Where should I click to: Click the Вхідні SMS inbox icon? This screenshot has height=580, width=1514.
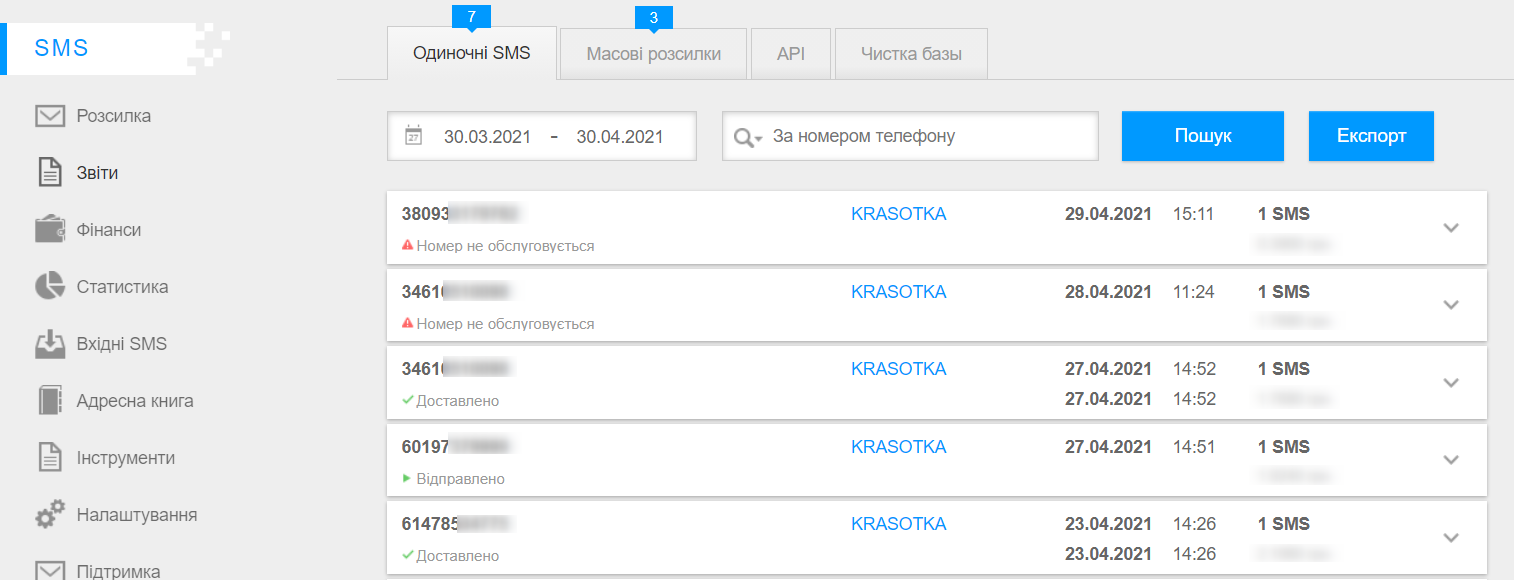(50, 344)
